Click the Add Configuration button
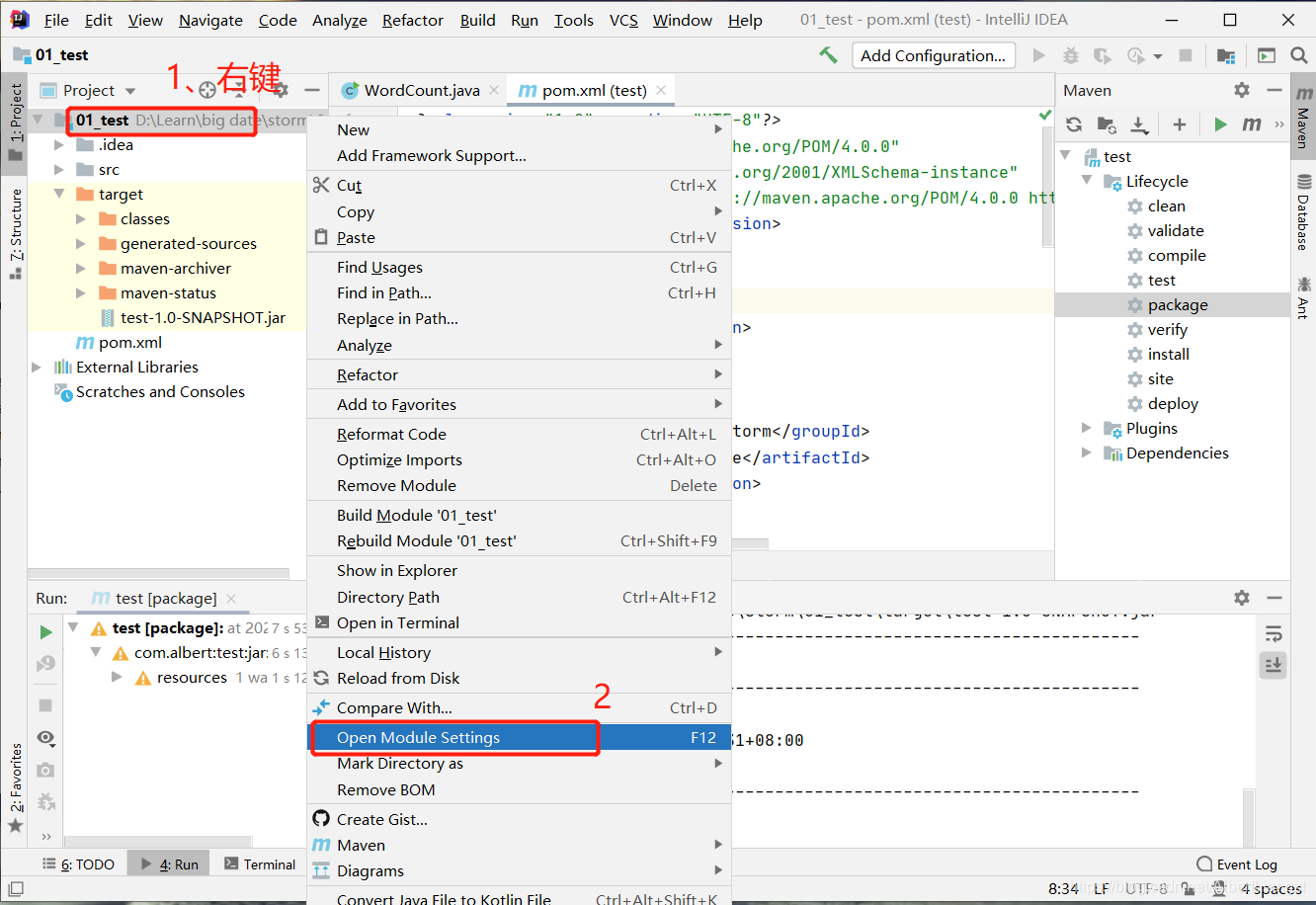1316x905 pixels. 934,55
